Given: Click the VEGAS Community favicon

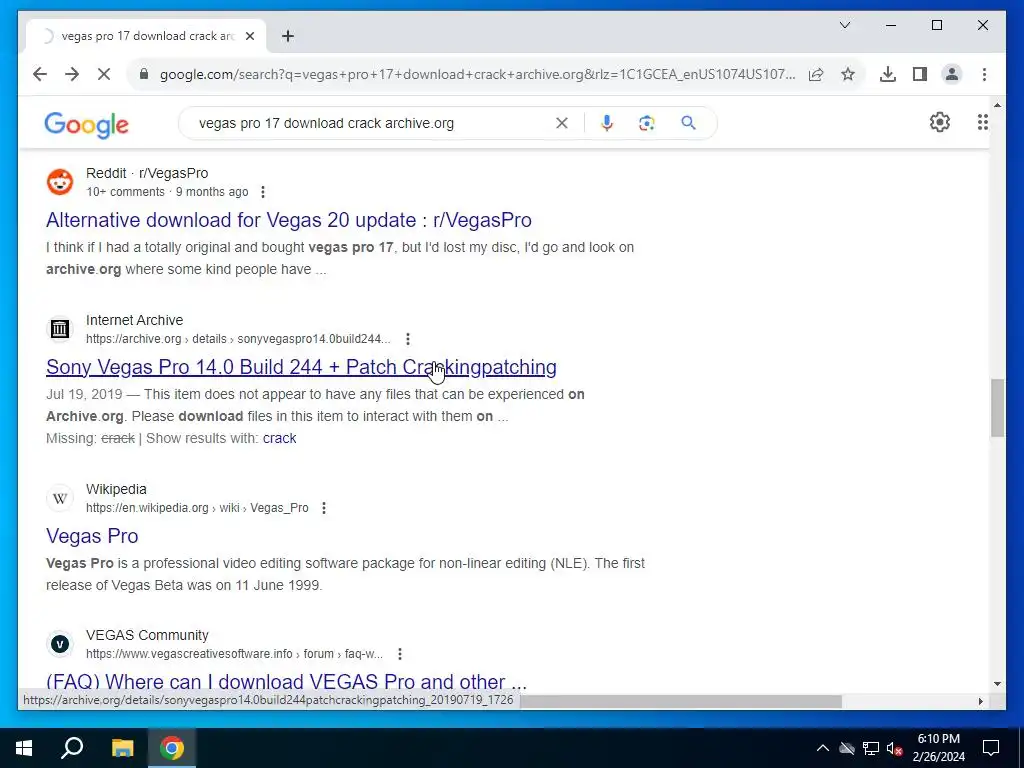Looking at the screenshot, I should (x=60, y=644).
